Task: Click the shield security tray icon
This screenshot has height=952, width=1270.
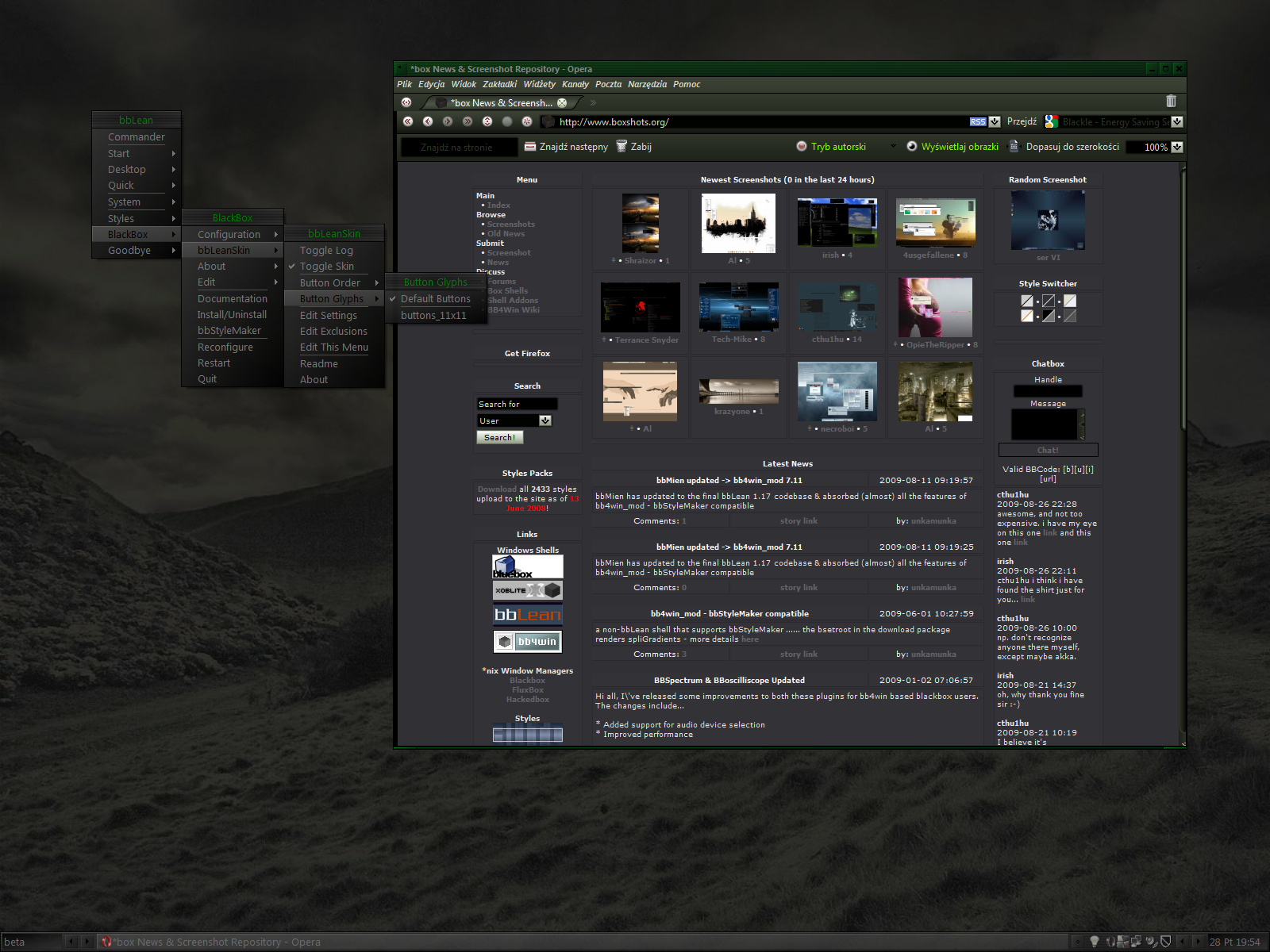Action: [x=1166, y=942]
